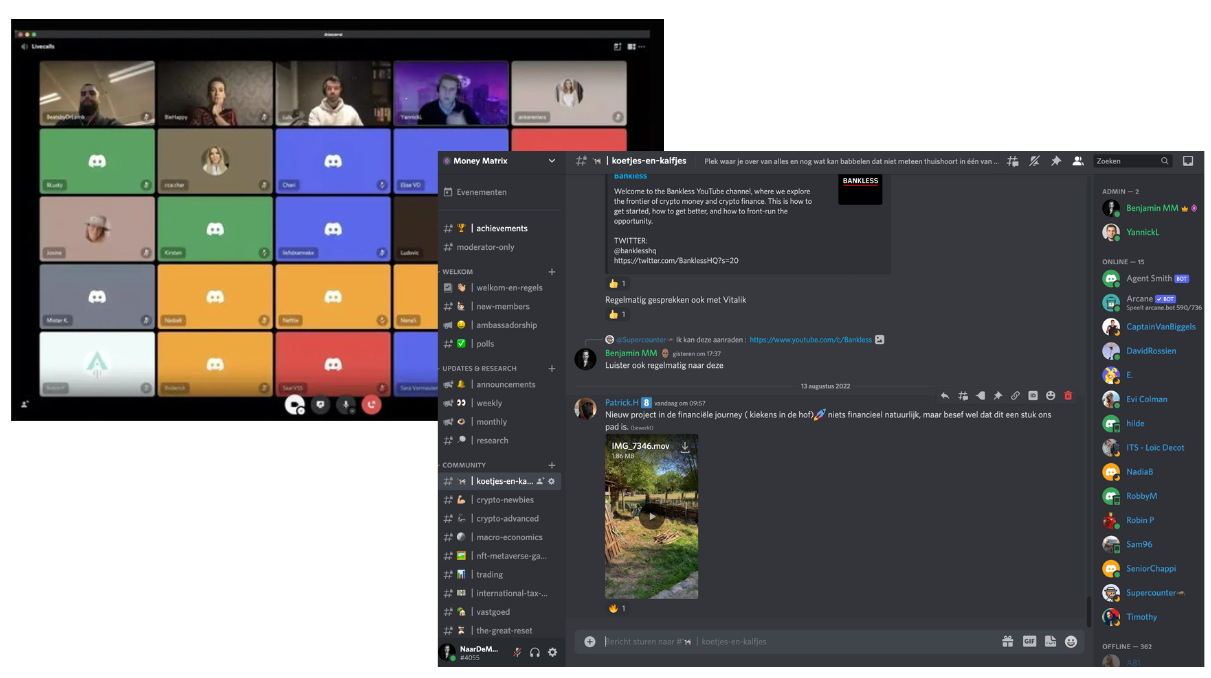
Task: Add a channel to UPDATES & RESEARCH
Action: click(552, 369)
